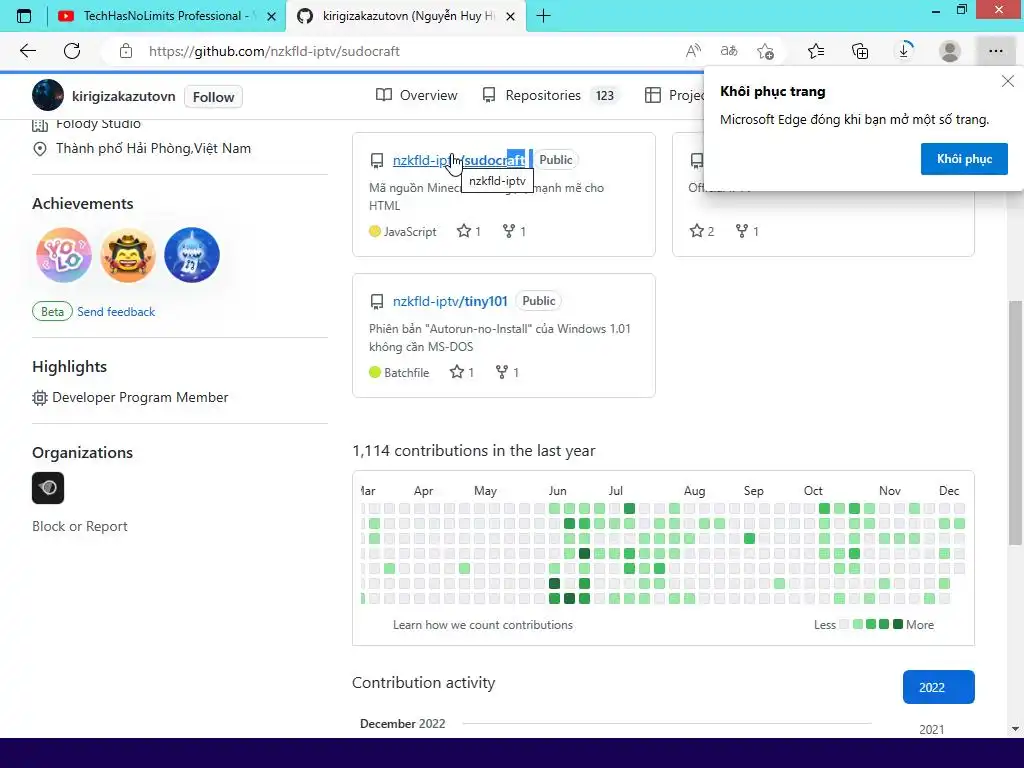Image resolution: width=1024 pixels, height=768 pixels.
Task: Click Developer Program Member highlight
Action: 131,397
